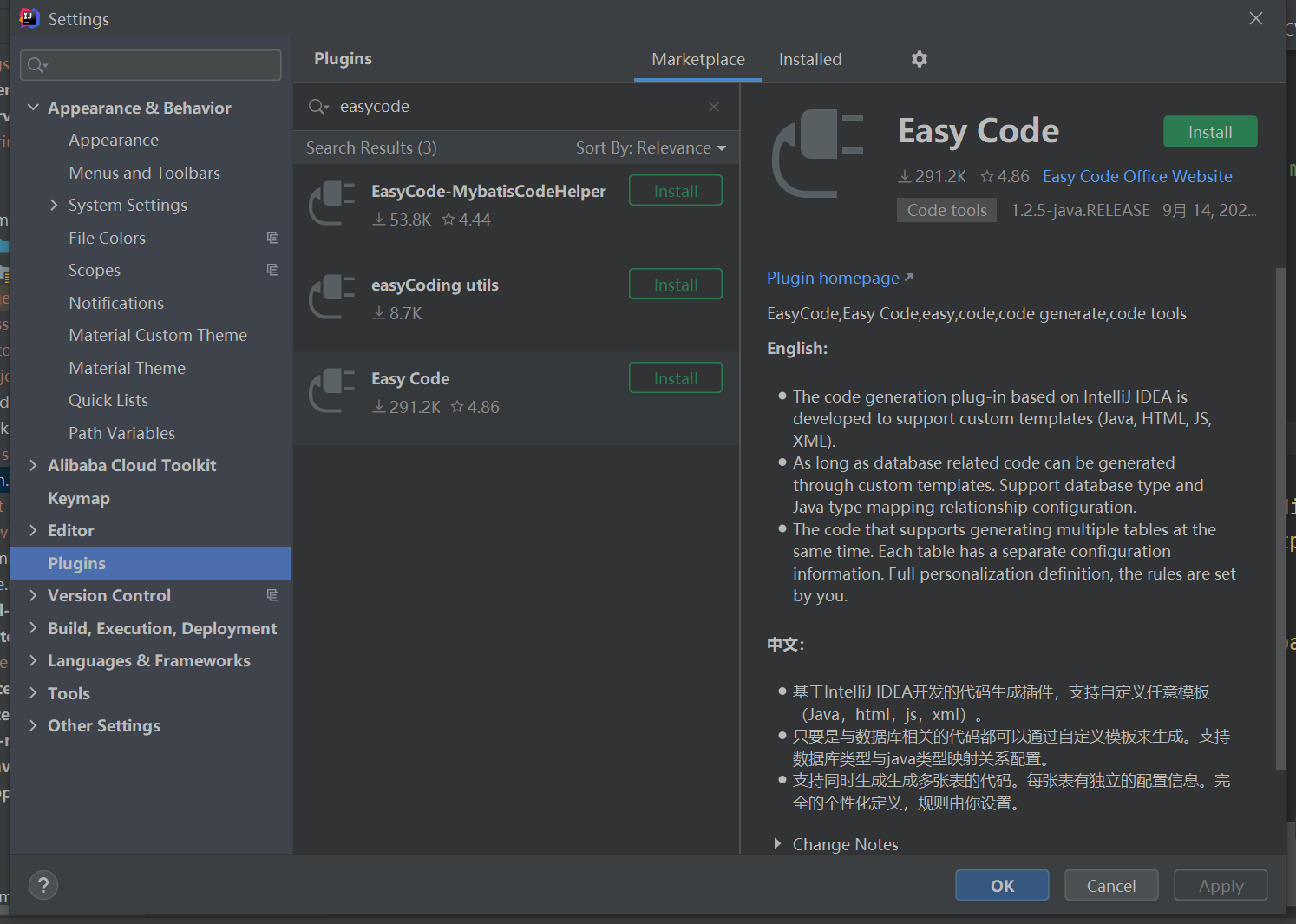Click the Easy Code list plugin icon
The image size is (1296, 924).
point(332,391)
